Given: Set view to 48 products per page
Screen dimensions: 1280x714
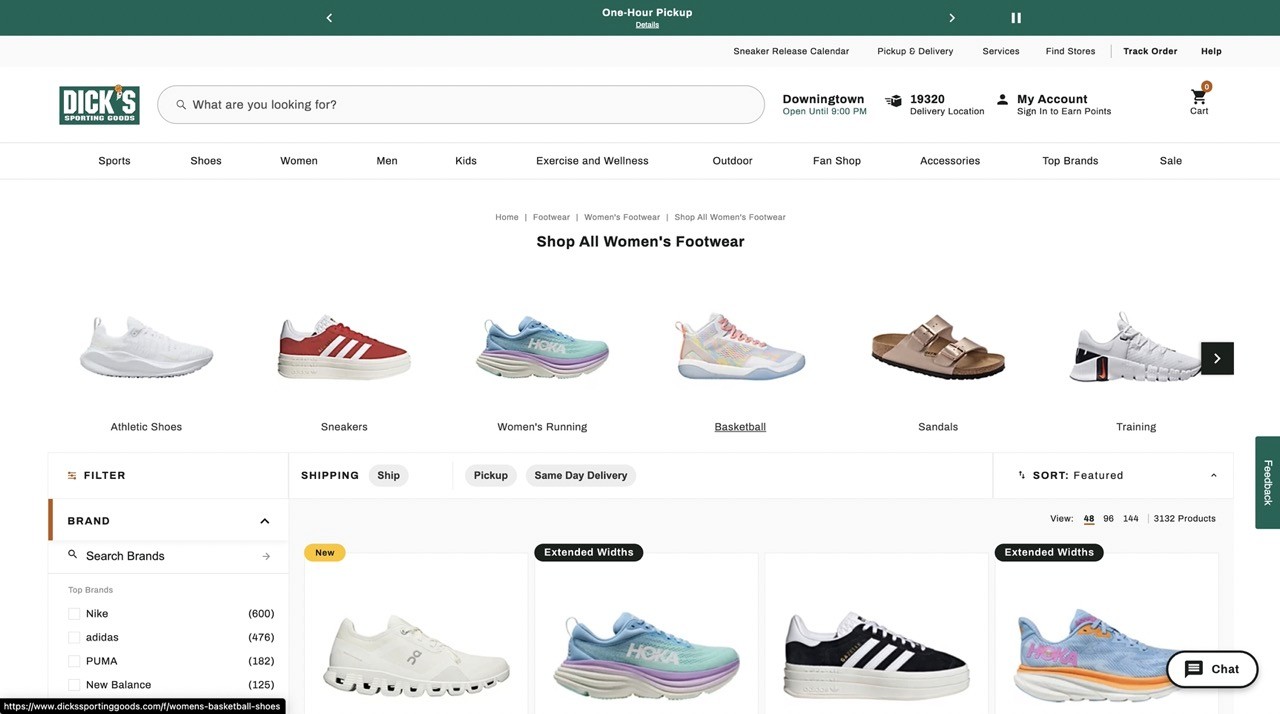Looking at the screenshot, I should [1089, 519].
